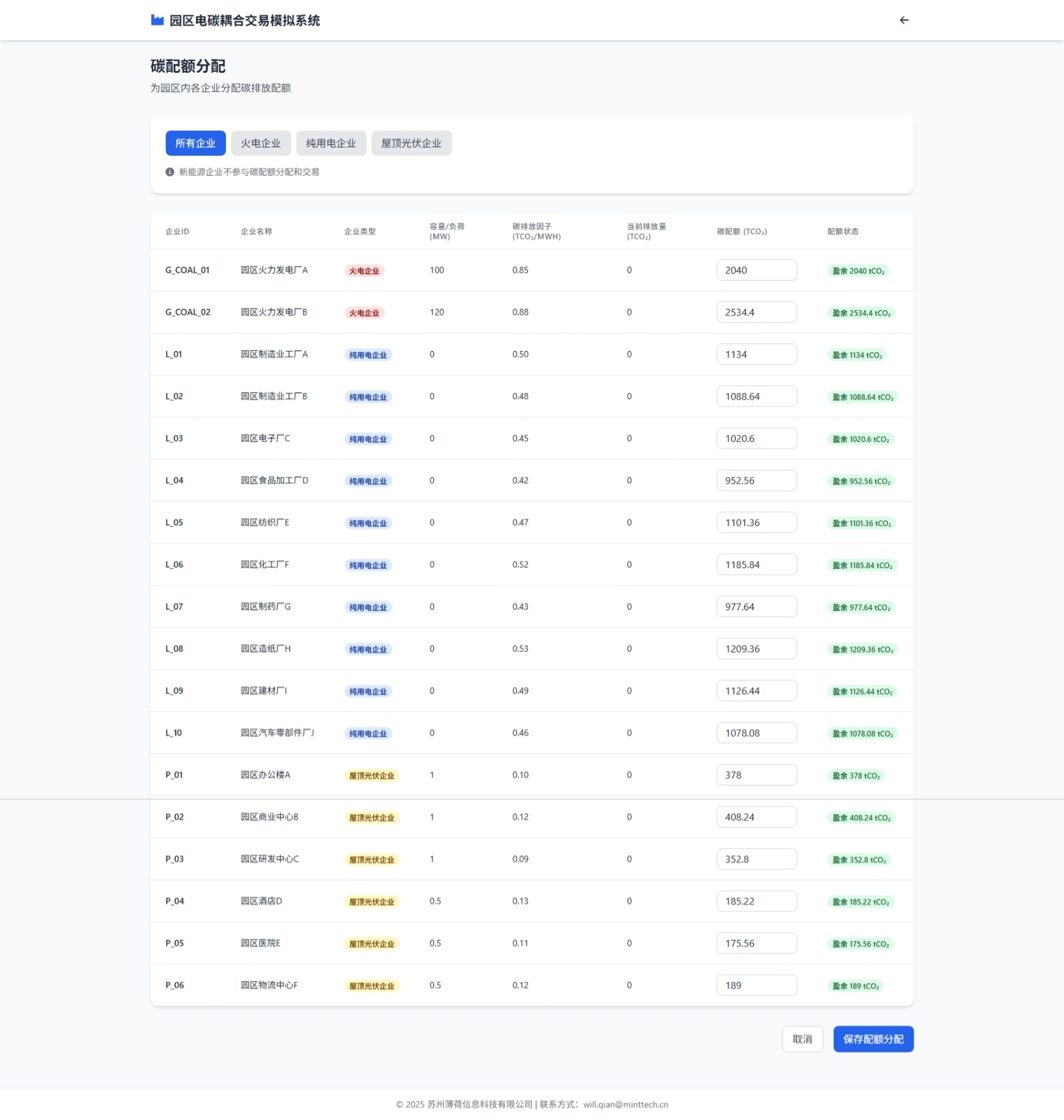Edit the P_06 quota field 189
Viewport: 1064px width, 1120px height.
click(756, 985)
